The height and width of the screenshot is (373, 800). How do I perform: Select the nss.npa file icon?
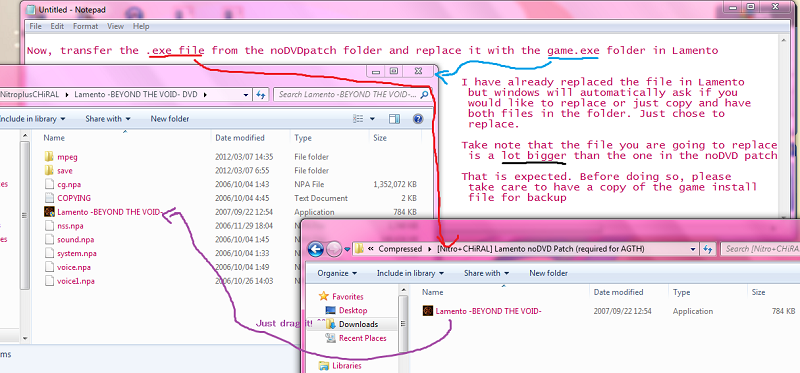[49, 226]
